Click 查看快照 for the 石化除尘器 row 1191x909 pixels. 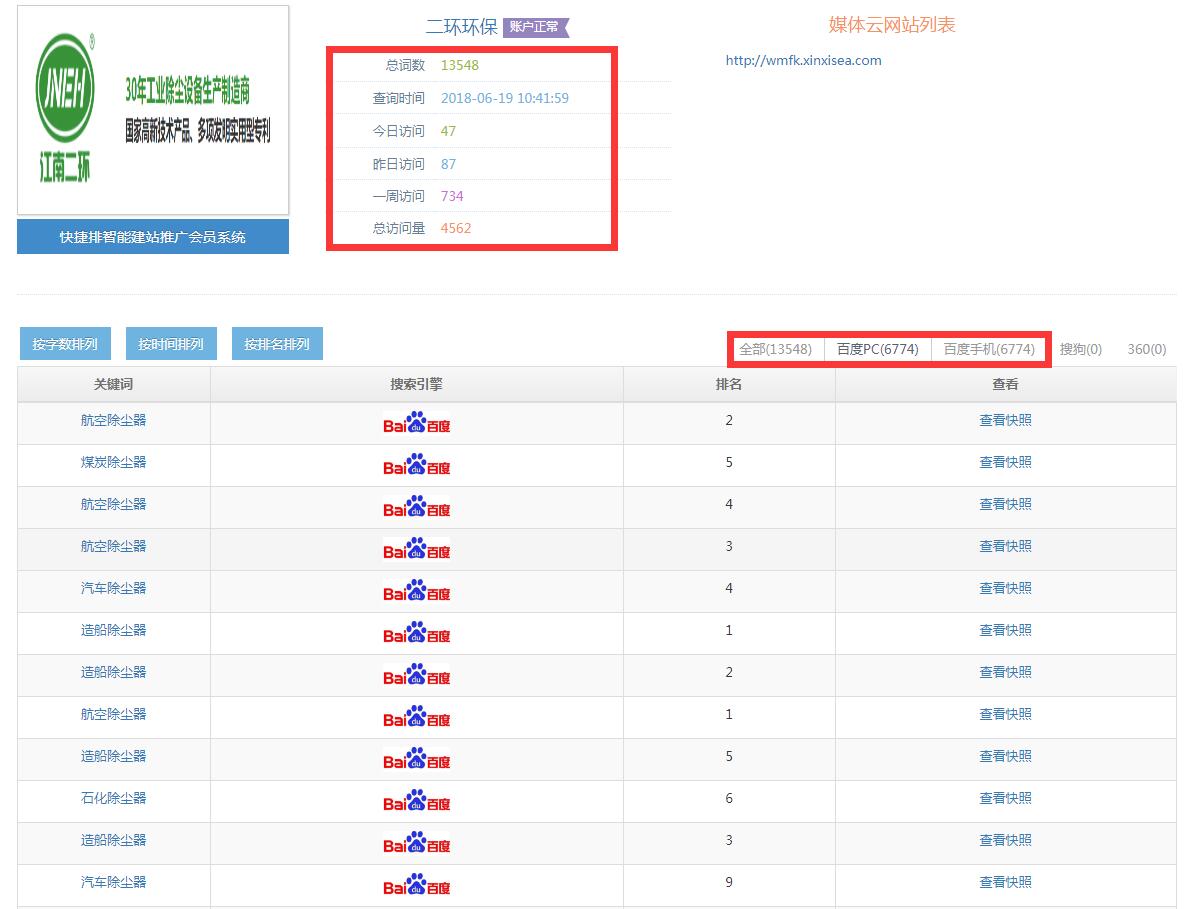(x=1005, y=798)
